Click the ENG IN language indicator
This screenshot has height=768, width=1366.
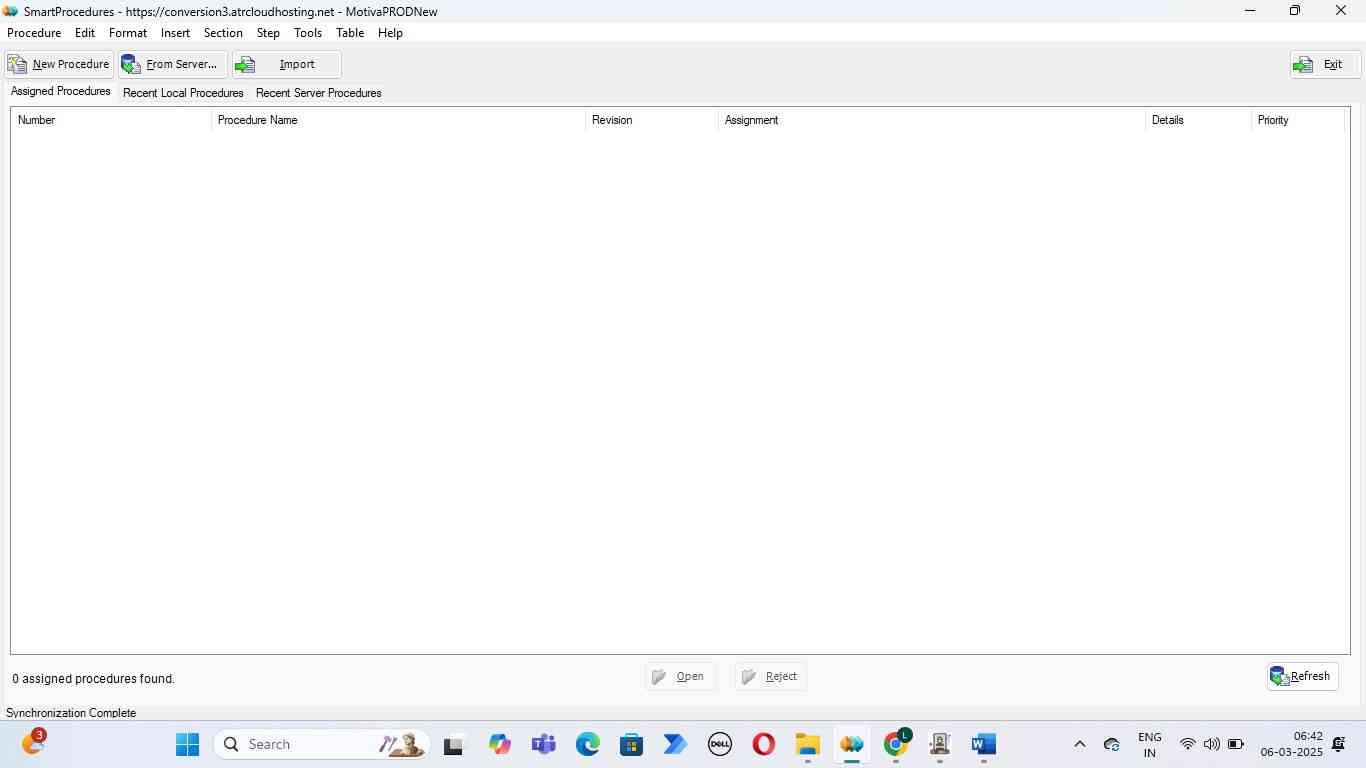coord(1150,745)
